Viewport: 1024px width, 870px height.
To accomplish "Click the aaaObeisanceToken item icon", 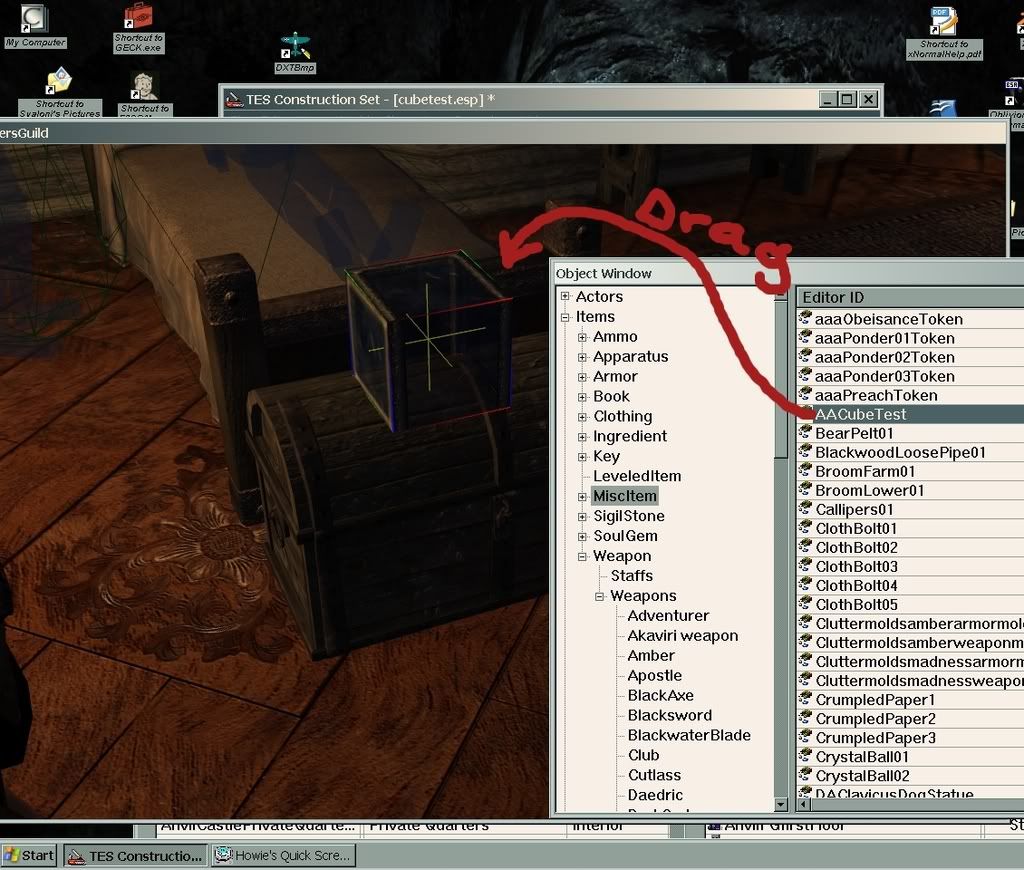I will click(805, 318).
